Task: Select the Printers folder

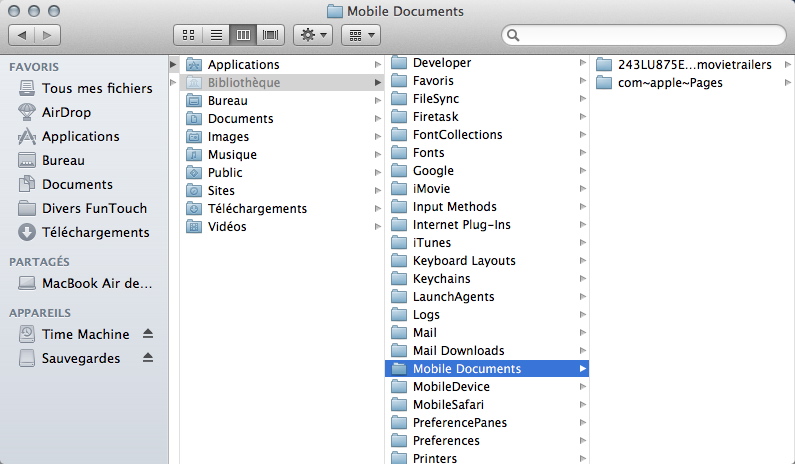Action: 487,458
